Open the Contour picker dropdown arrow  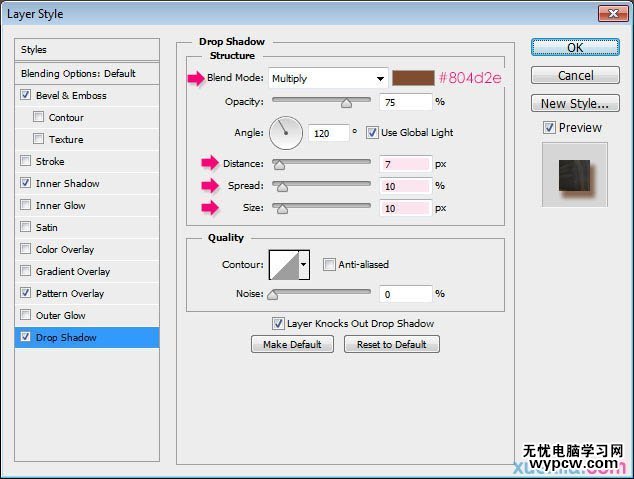click(304, 265)
